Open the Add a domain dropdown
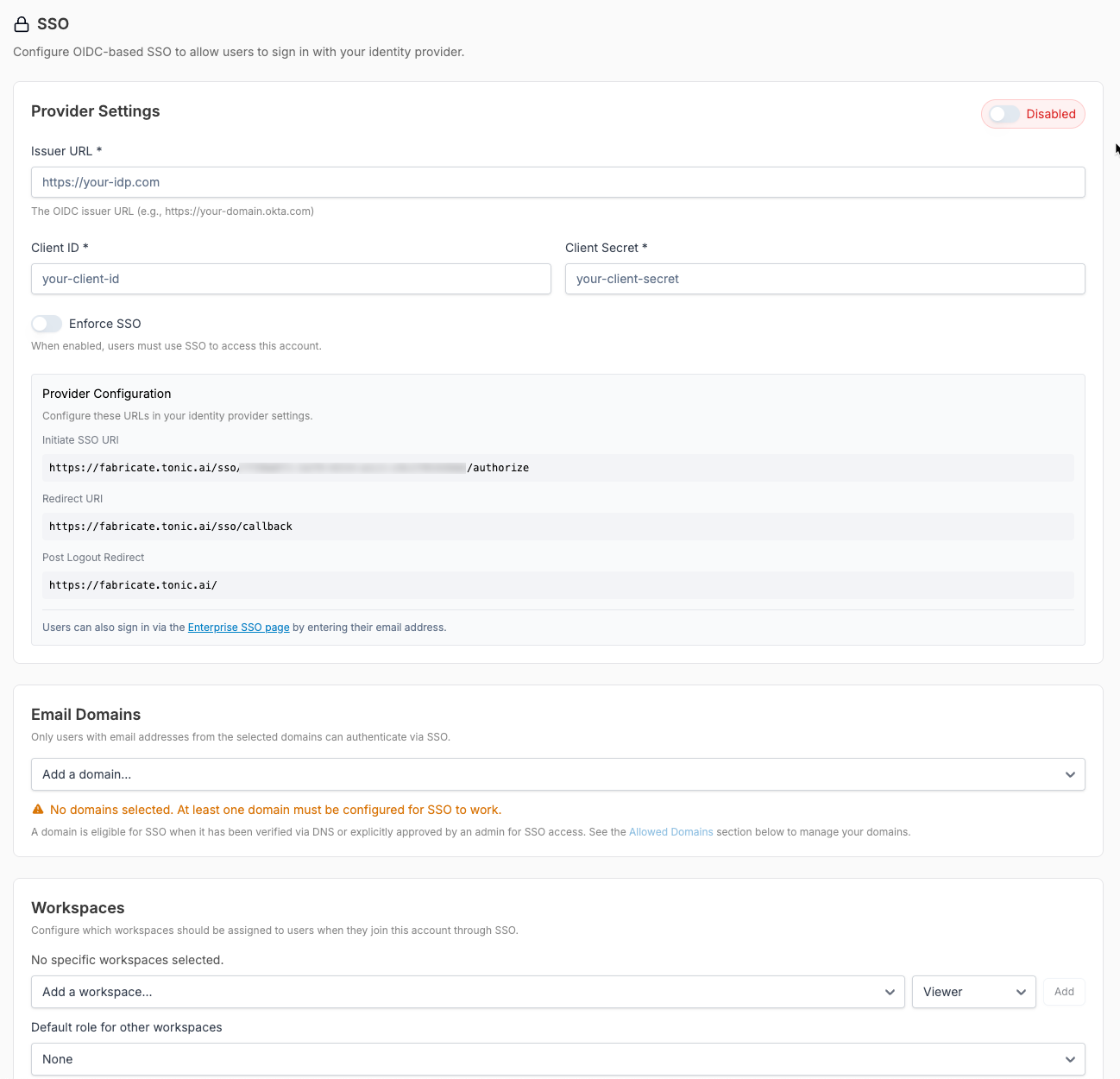This screenshot has height=1079, width=1120. pos(557,774)
